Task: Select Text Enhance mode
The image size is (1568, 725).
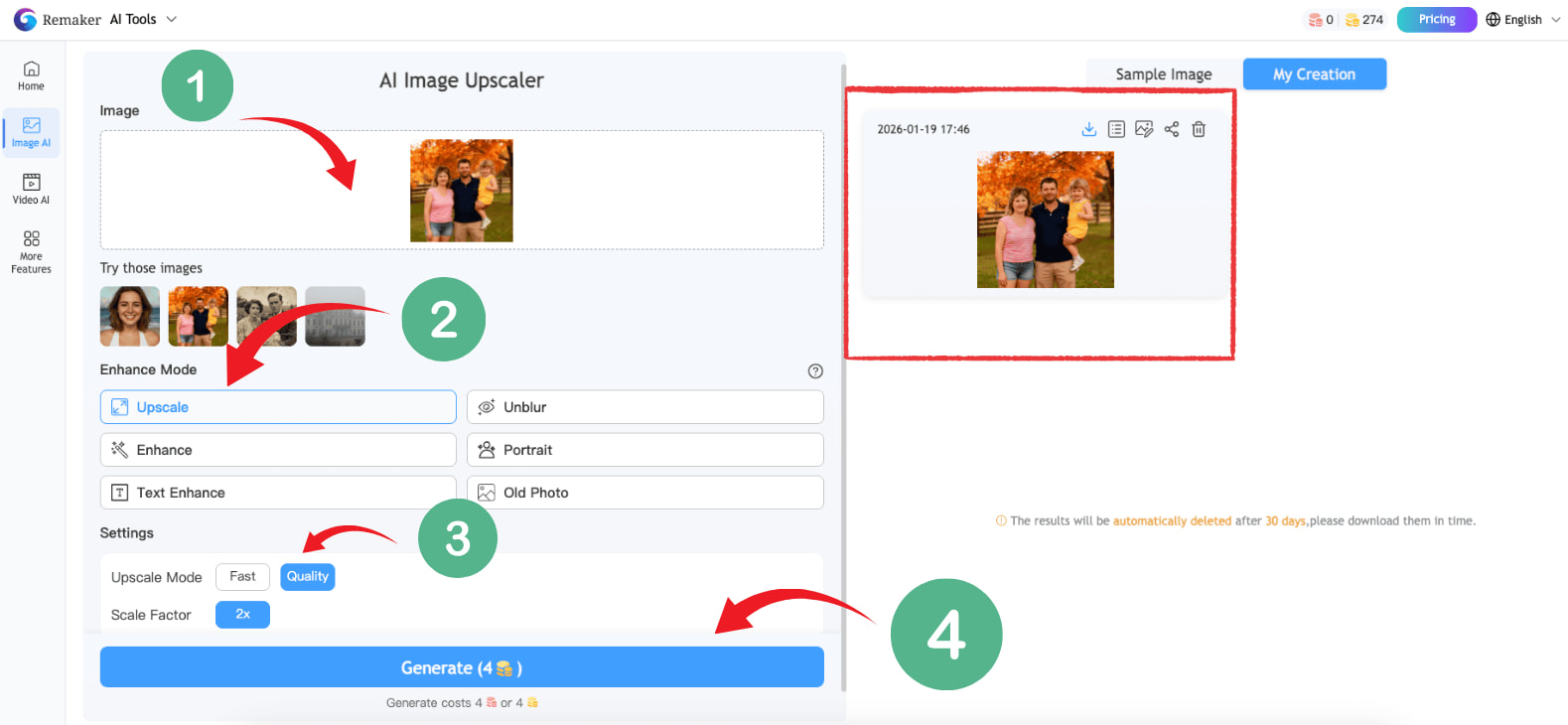Action: click(278, 493)
